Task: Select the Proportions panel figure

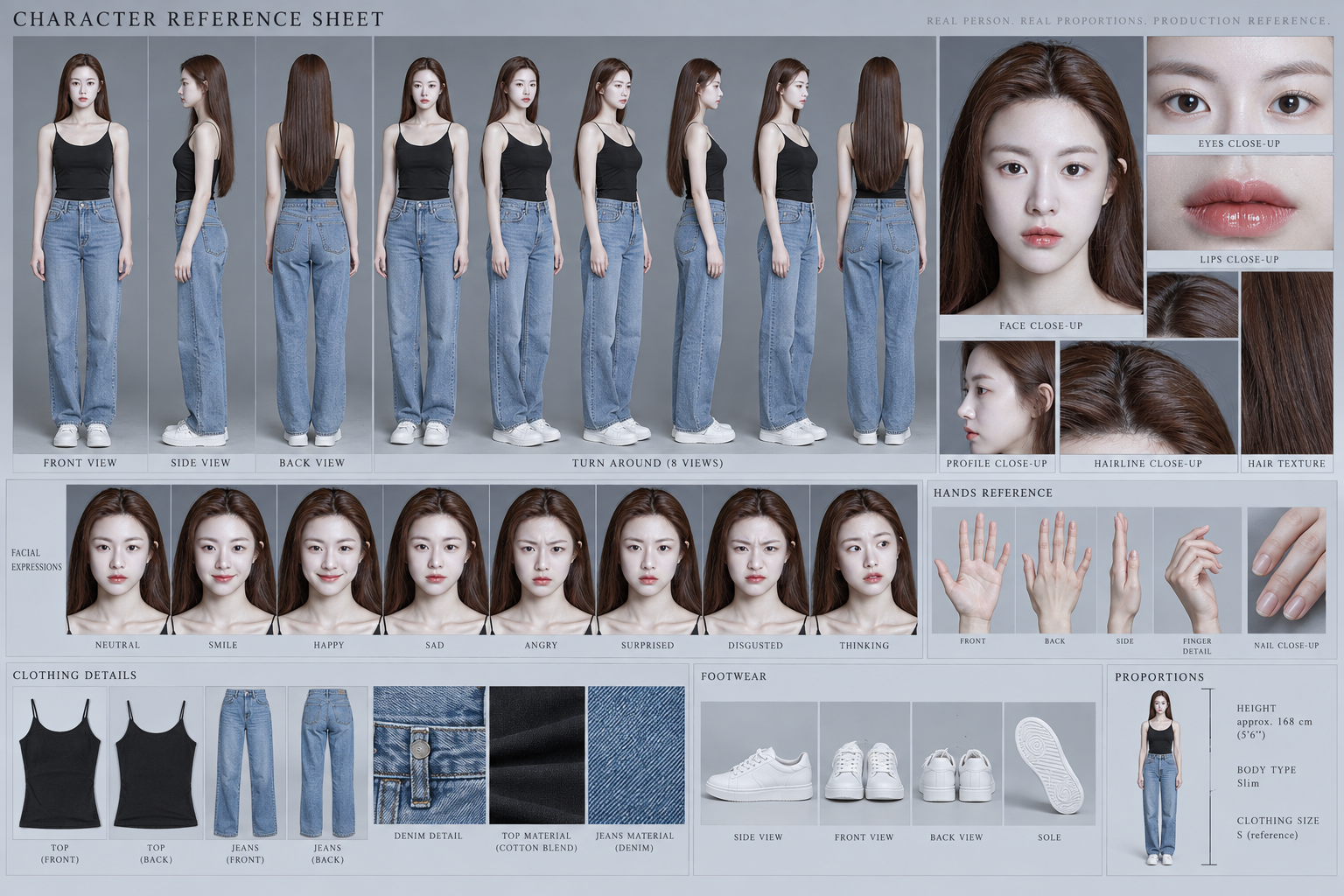Action: (1160, 777)
